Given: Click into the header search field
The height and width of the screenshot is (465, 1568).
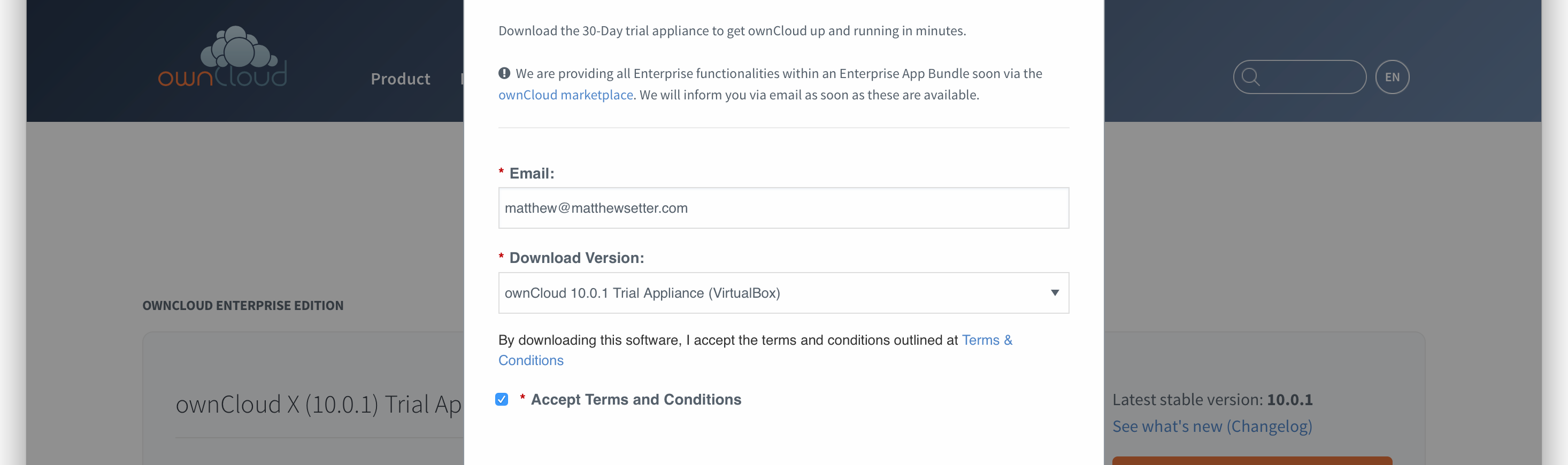Looking at the screenshot, I should [1300, 76].
